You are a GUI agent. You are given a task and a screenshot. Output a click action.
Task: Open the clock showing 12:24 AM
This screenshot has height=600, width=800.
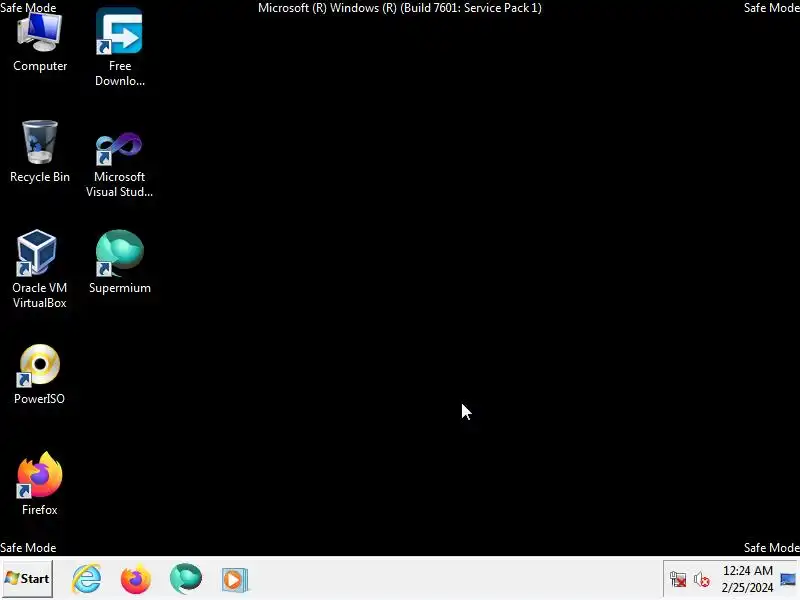747,571
